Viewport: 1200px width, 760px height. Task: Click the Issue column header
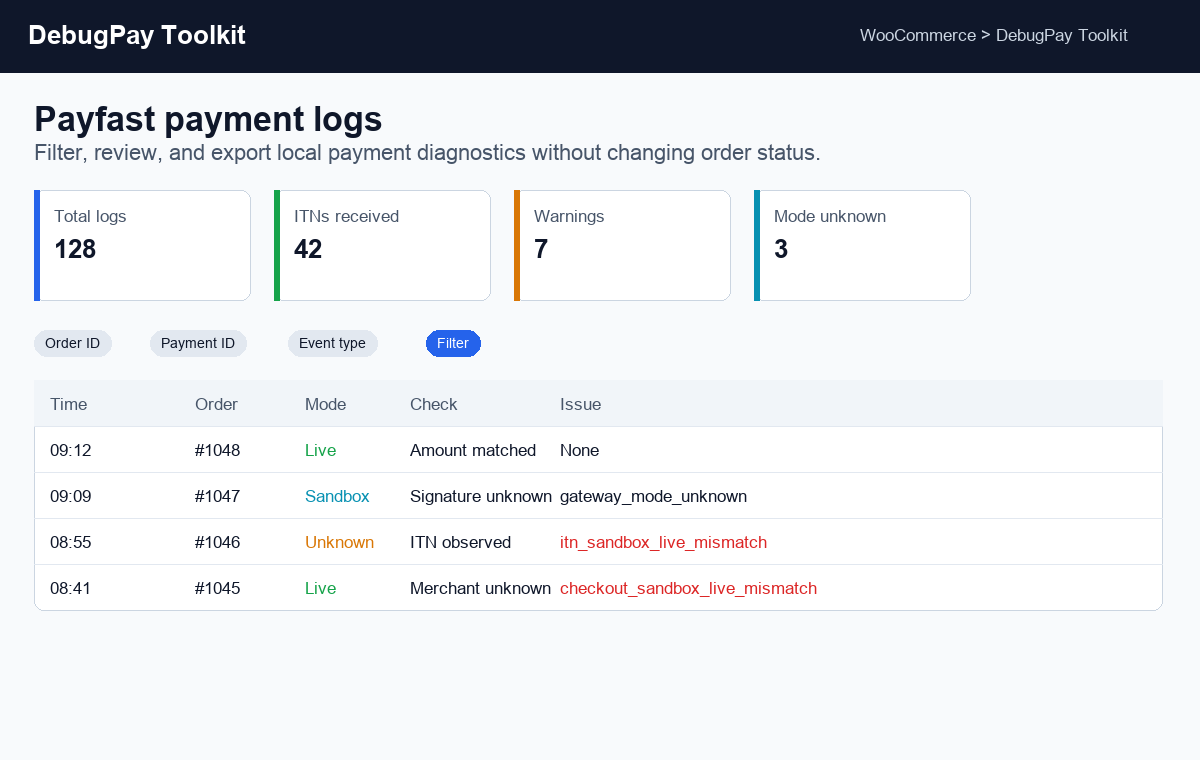581,404
